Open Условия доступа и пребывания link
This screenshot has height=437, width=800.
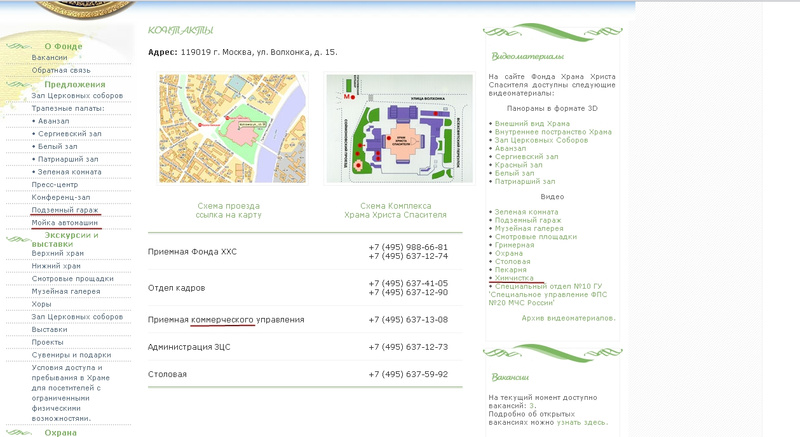[70, 393]
